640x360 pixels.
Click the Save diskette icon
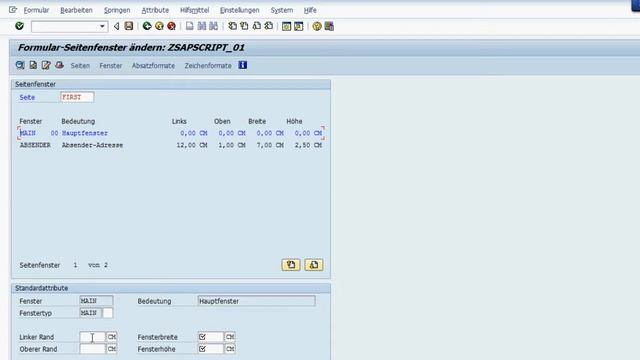point(129,26)
